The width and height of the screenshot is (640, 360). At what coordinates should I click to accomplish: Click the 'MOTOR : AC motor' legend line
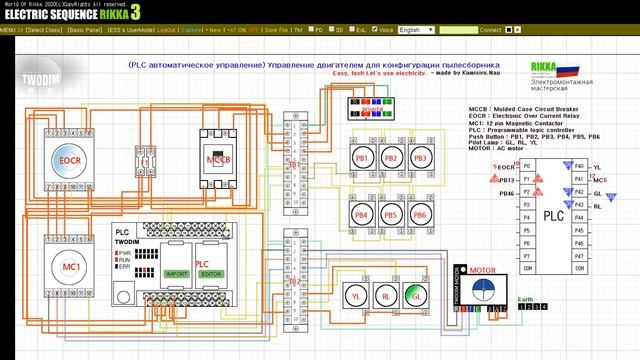click(496, 148)
